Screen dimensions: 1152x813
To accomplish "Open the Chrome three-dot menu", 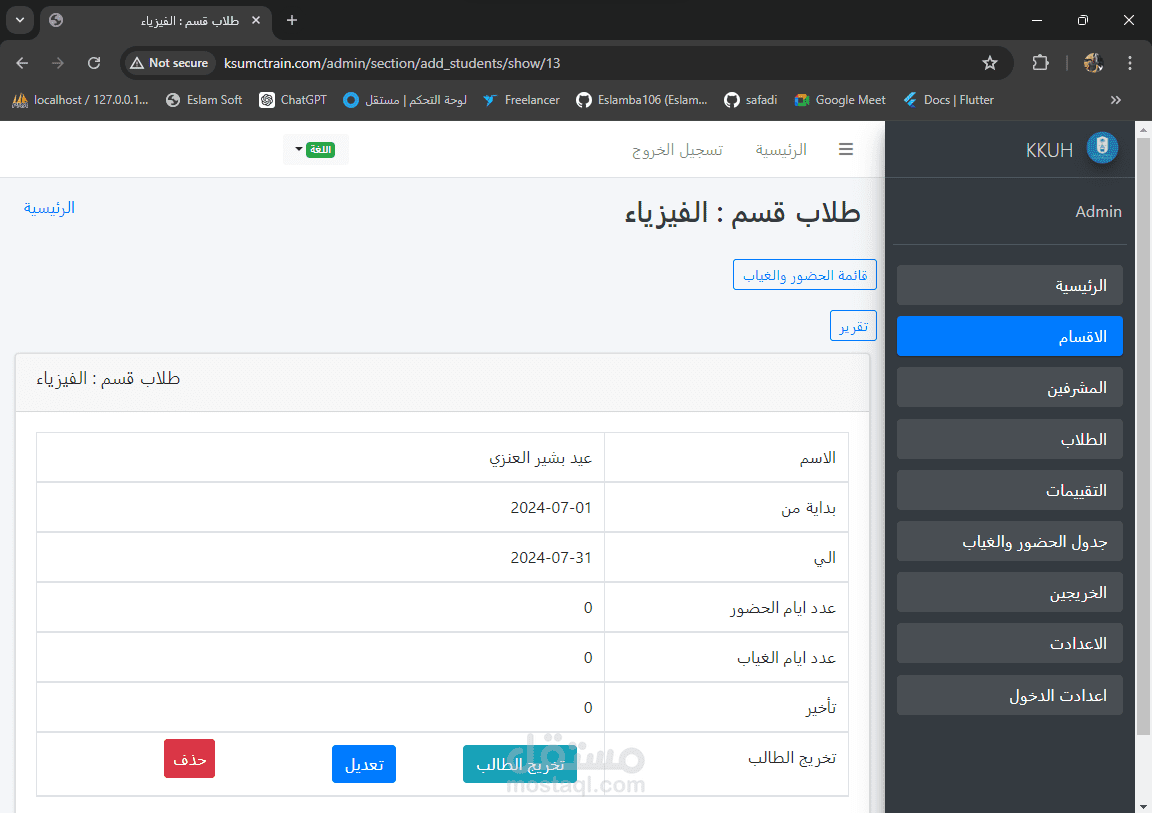I will click(x=1130, y=63).
